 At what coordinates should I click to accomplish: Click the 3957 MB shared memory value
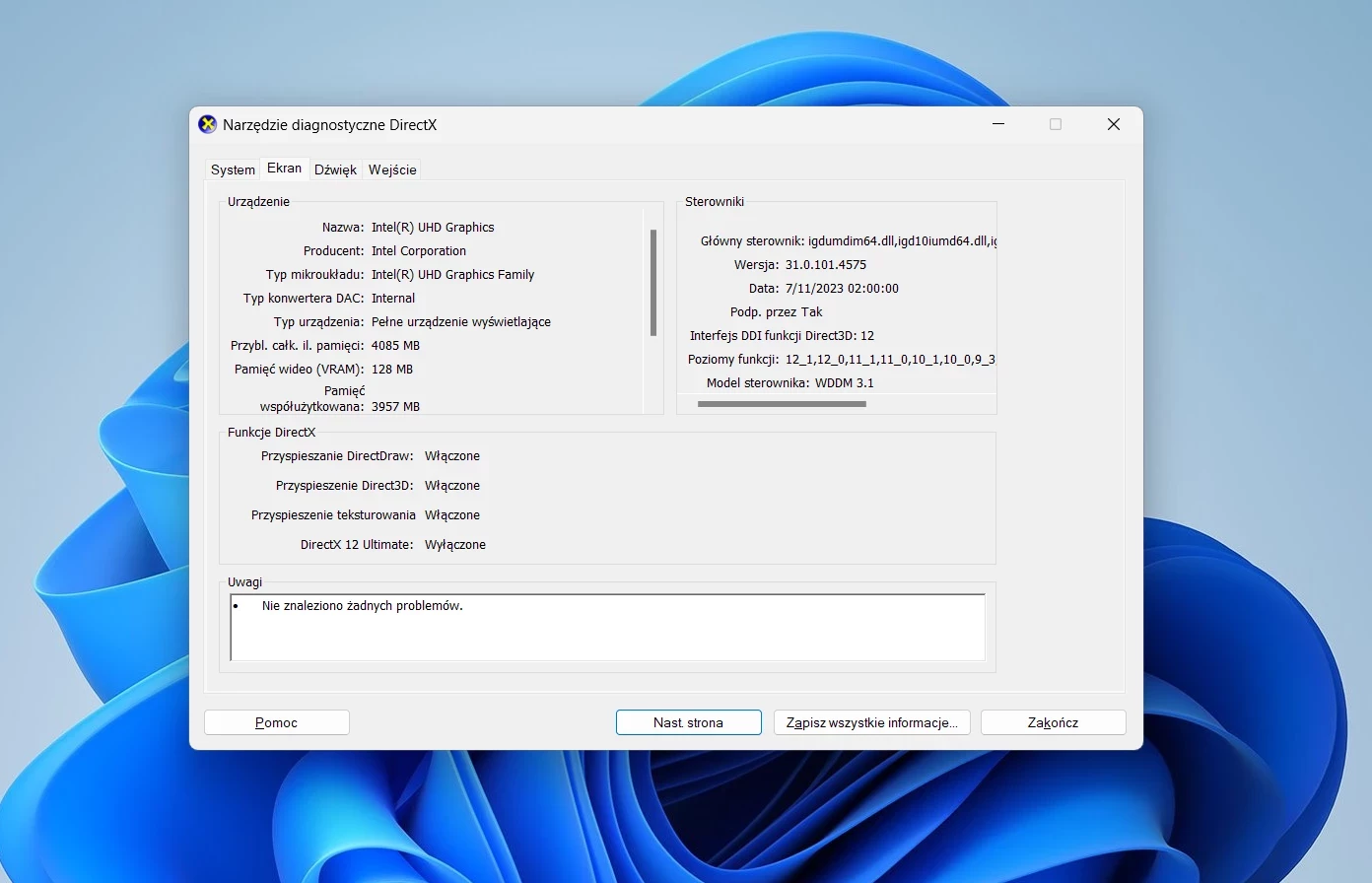click(395, 406)
